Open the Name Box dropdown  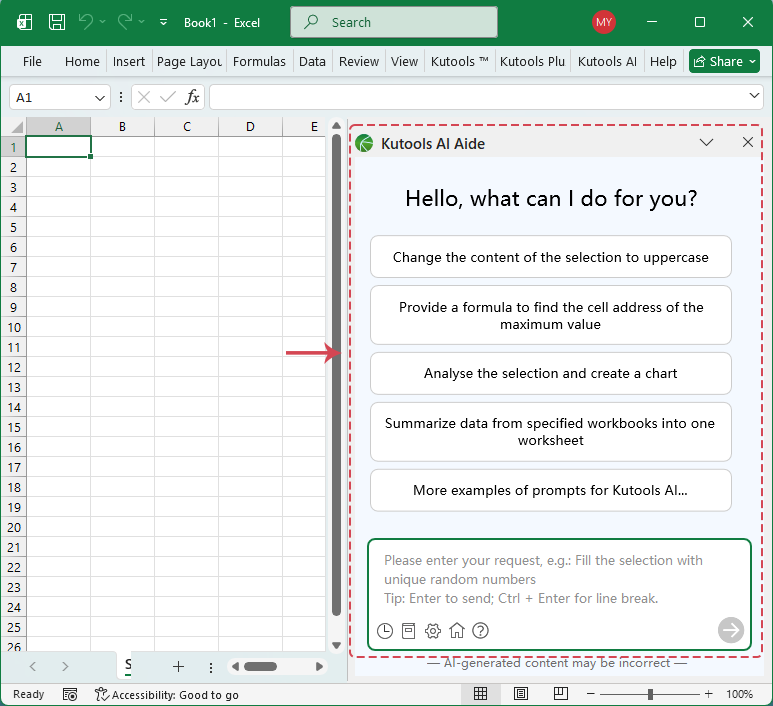100,98
